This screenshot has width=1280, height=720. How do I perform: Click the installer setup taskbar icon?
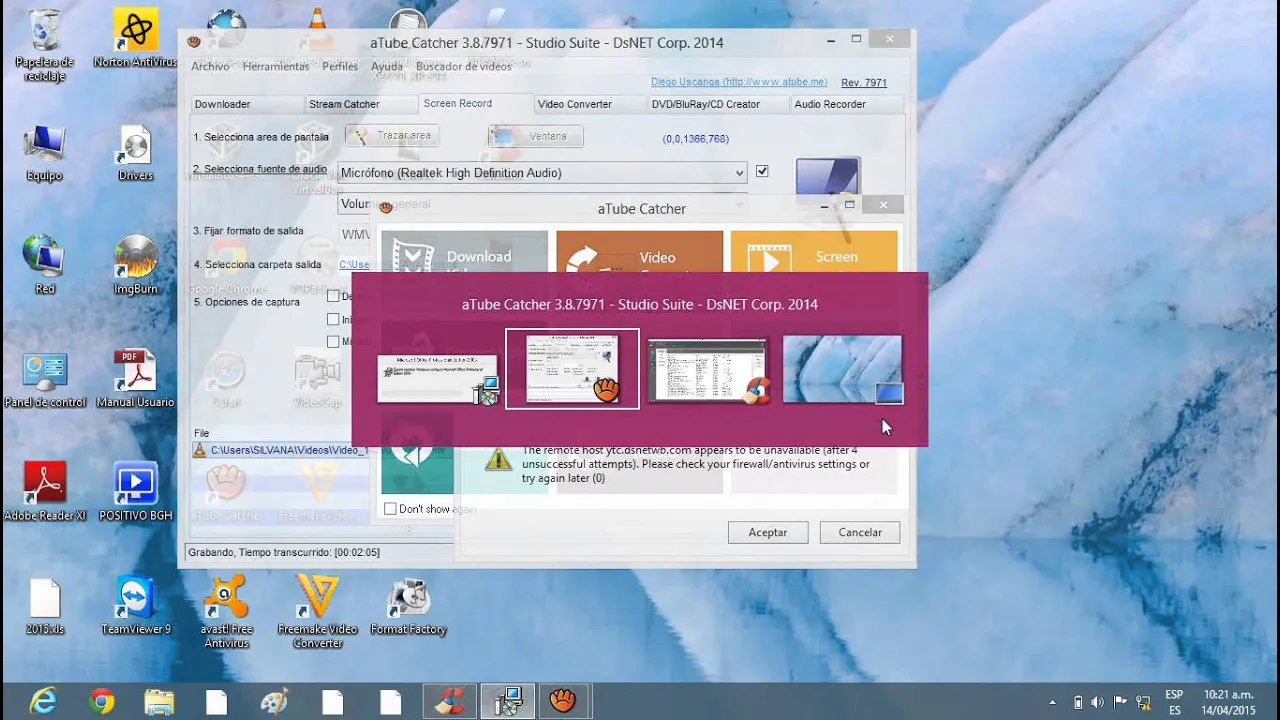507,701
